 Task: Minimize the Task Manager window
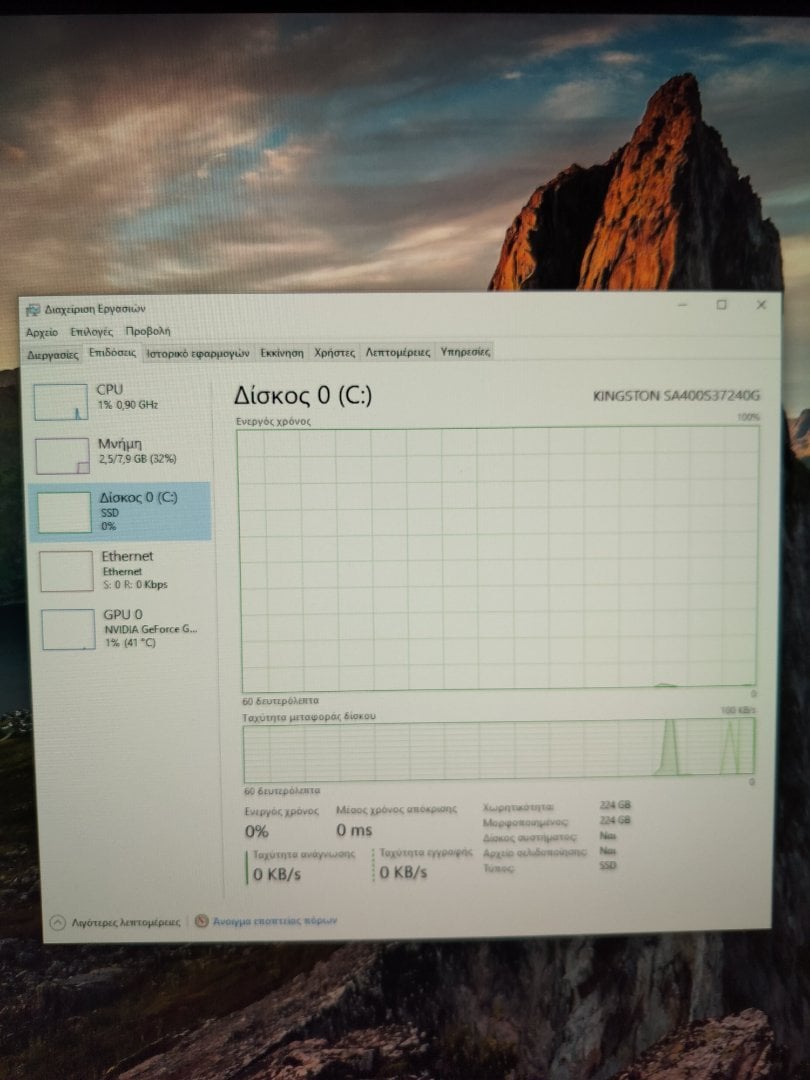click(x=682, y=304)
